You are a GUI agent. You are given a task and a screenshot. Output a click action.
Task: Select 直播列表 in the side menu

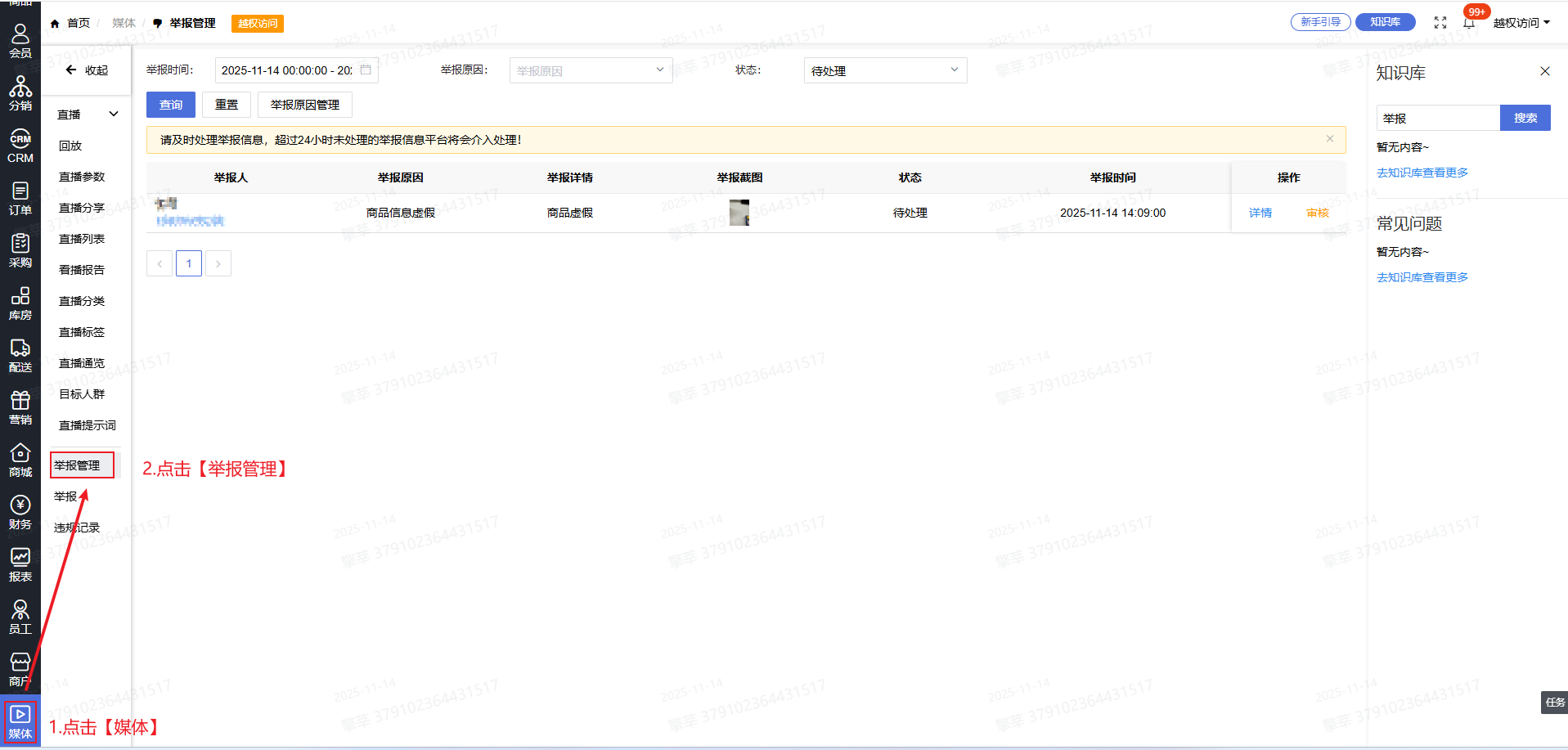click(x=82, y=239)
